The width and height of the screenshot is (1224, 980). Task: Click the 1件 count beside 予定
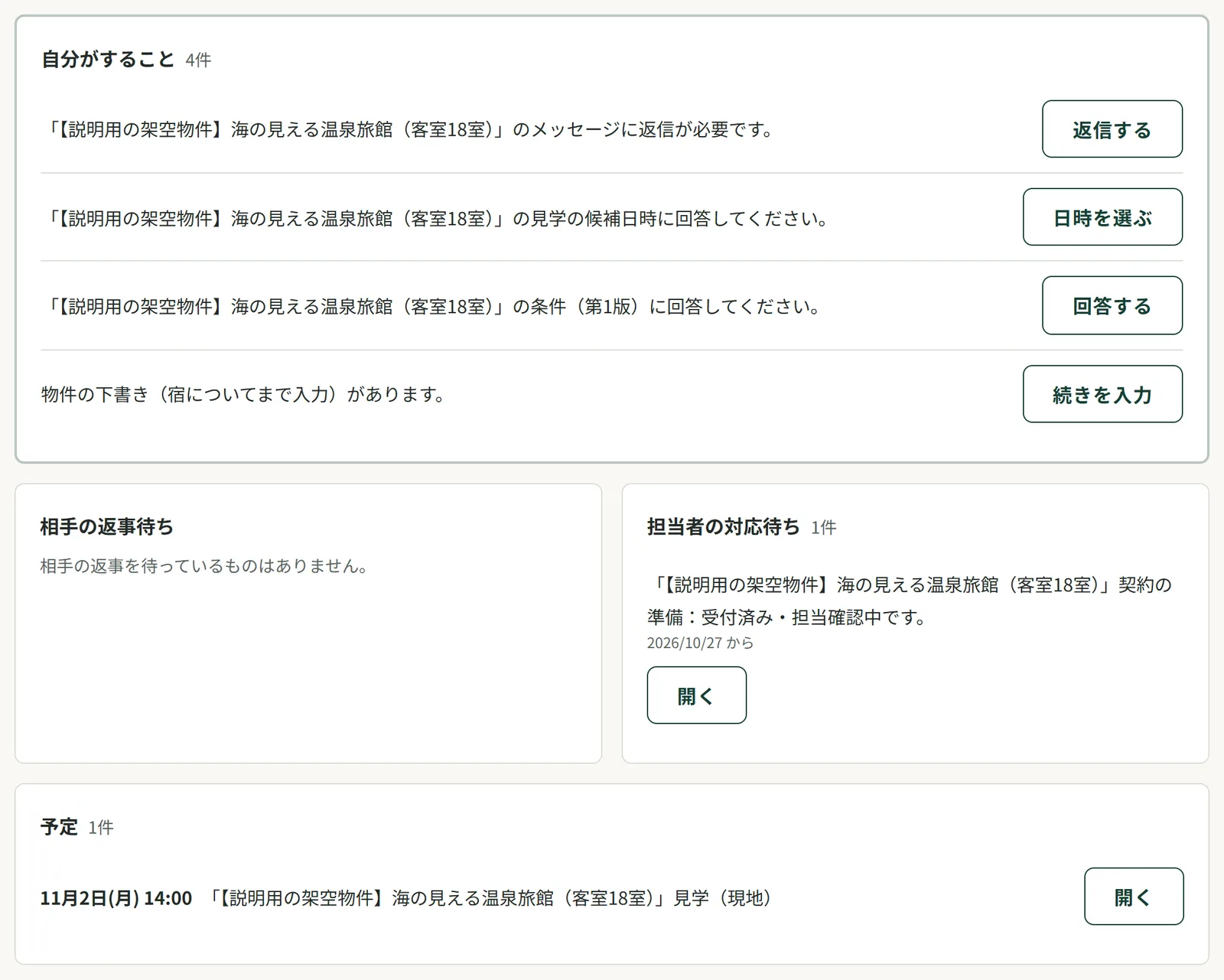101,828
